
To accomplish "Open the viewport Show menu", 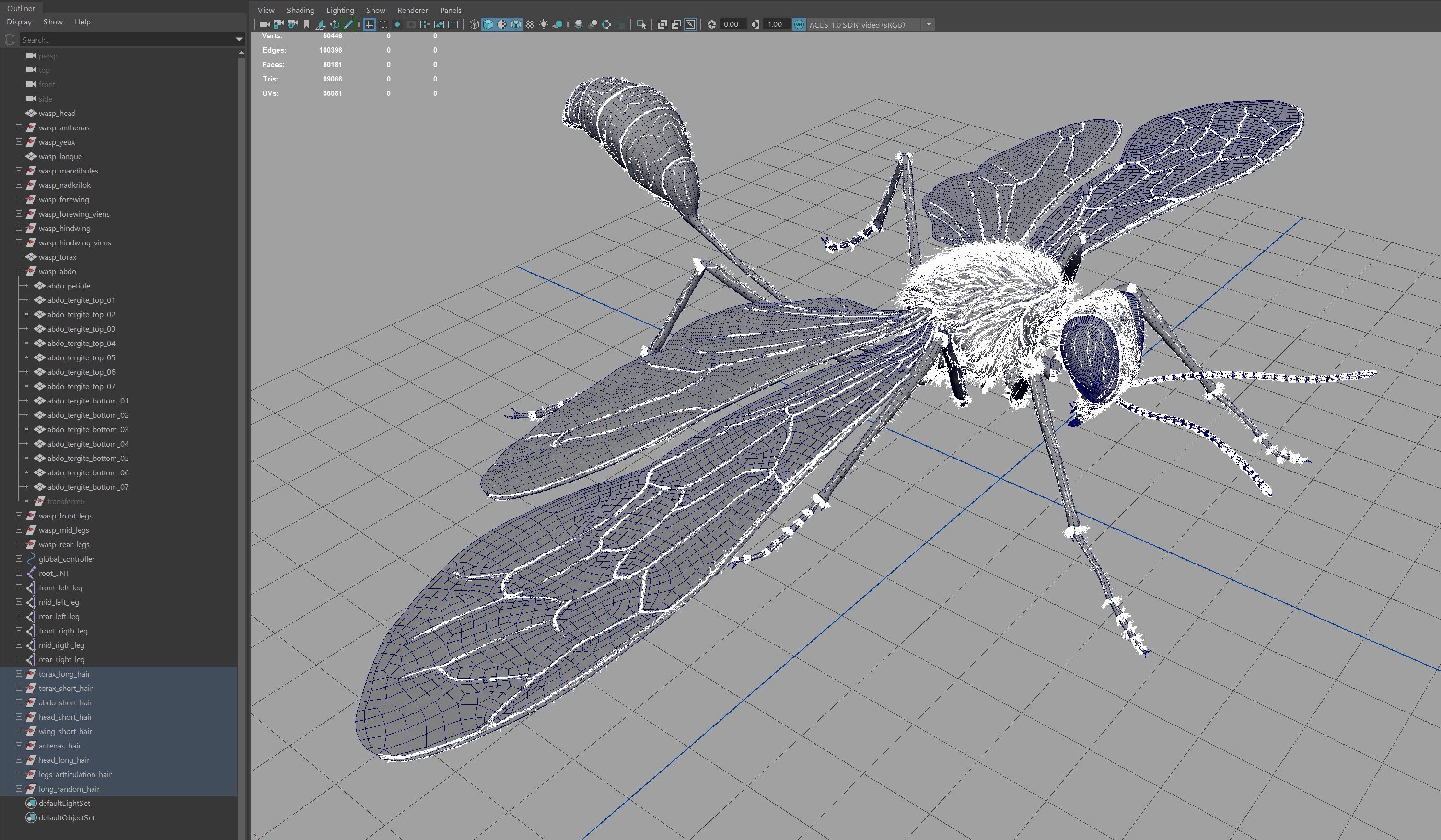I will 376,10.
